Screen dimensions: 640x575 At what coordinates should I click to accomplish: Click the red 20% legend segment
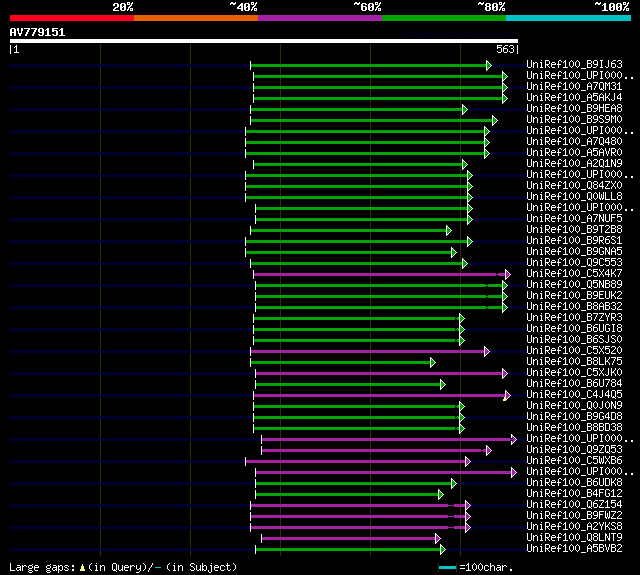pyautogui.click(x=72, y=18)
